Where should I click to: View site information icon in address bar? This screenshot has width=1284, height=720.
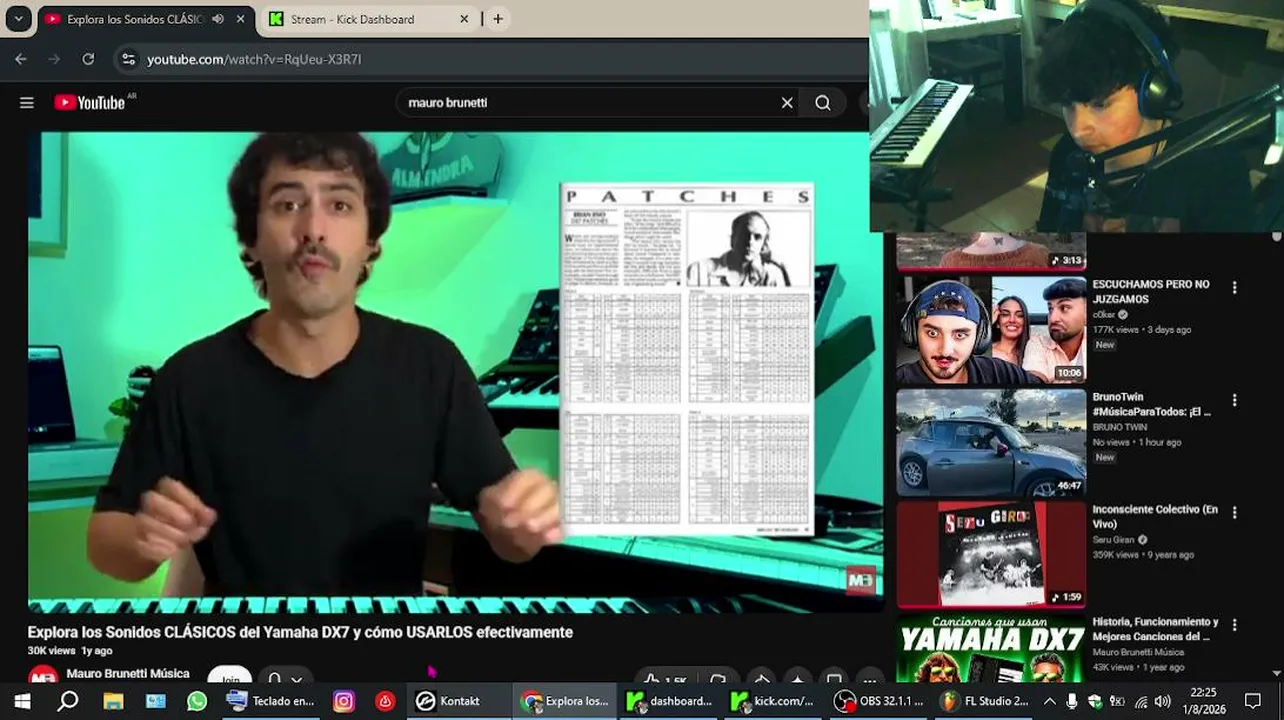click(x=128, y=59)
